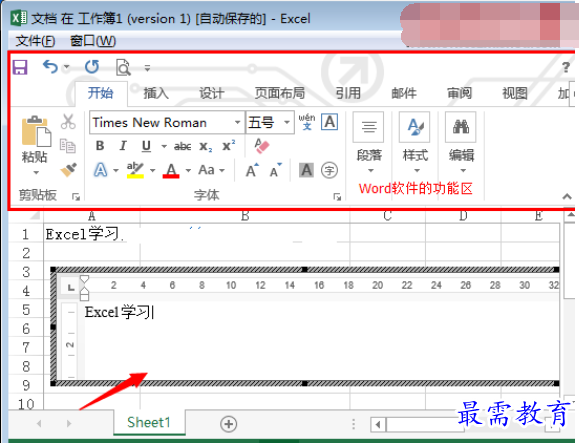Open the 审阅 ribbon tab

point(459,93)
